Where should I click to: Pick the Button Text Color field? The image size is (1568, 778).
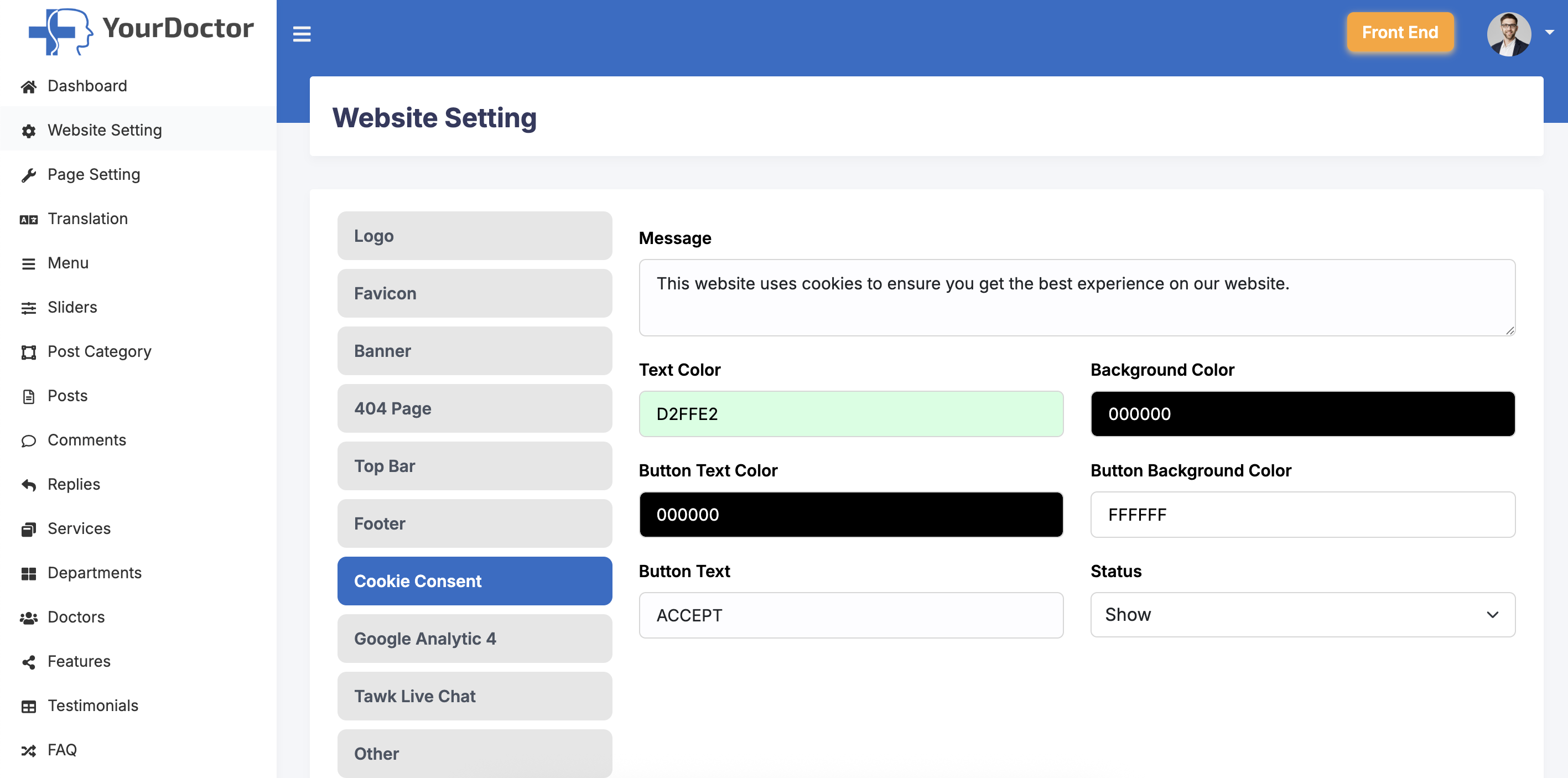[x=851, y=515]
